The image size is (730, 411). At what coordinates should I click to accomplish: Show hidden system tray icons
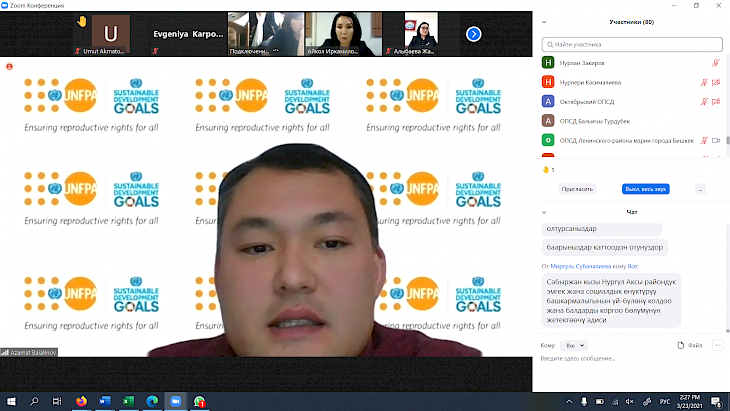point(569,402)
